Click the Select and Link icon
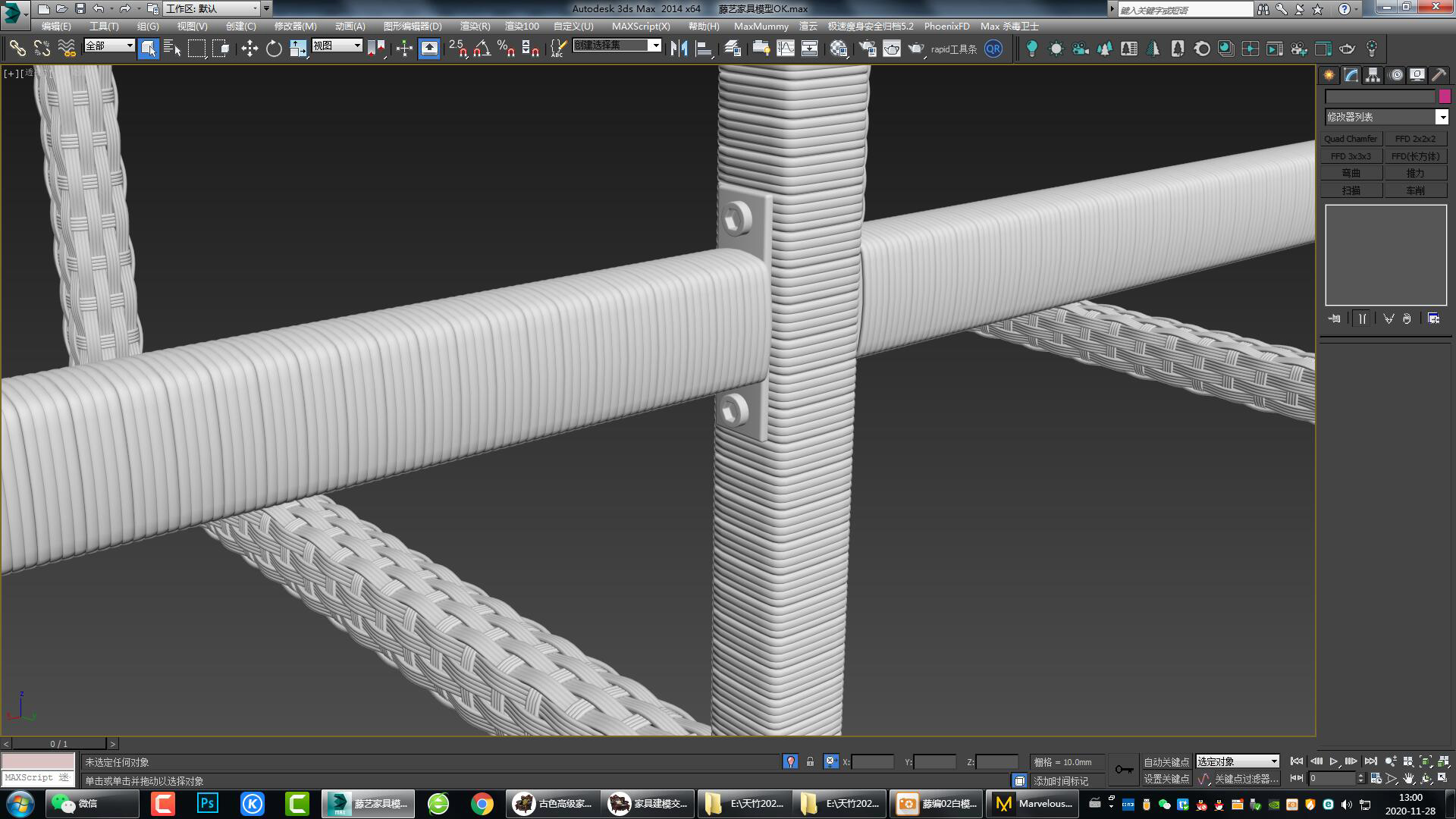Viewport: 1456px width, 819px height. 17,49
